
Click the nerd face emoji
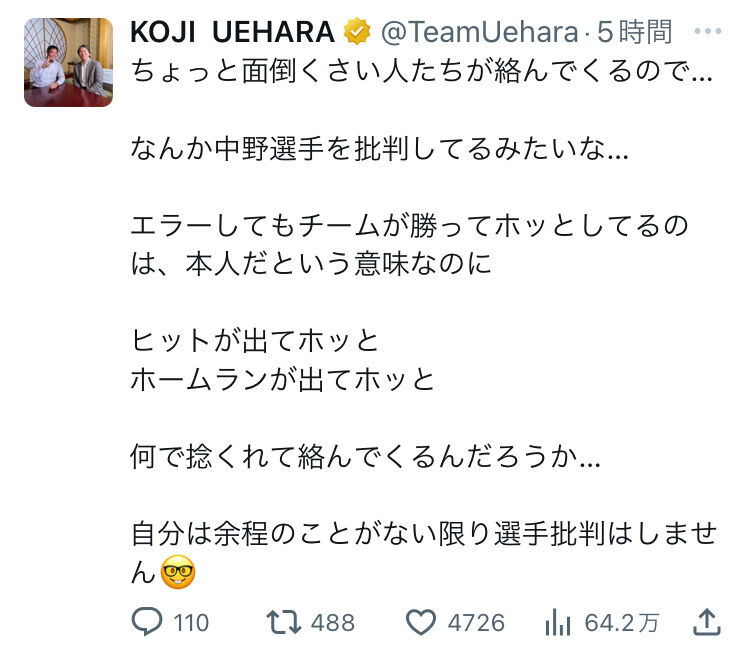[178, 572]
